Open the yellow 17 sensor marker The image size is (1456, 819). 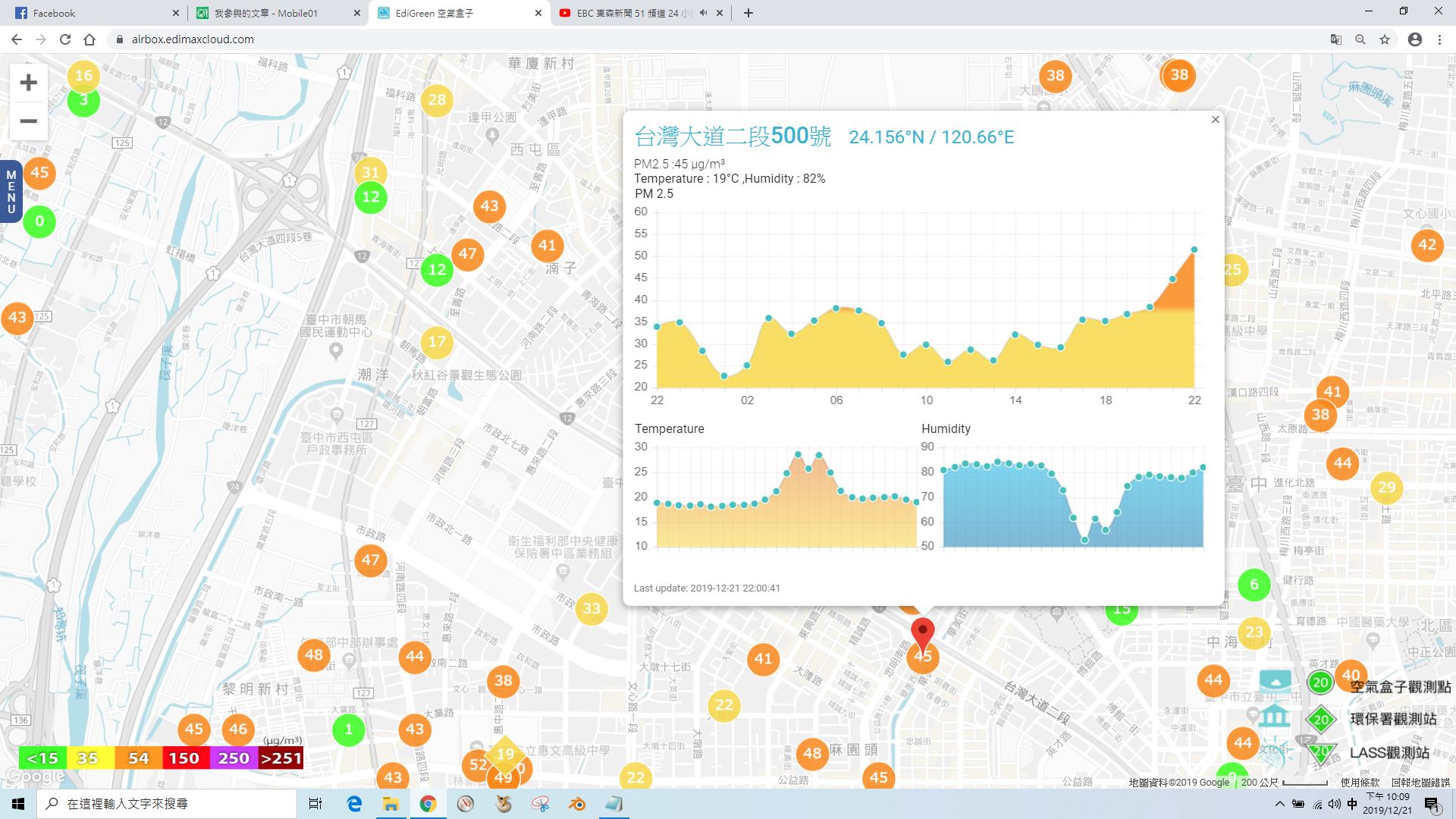coord(437,341)
